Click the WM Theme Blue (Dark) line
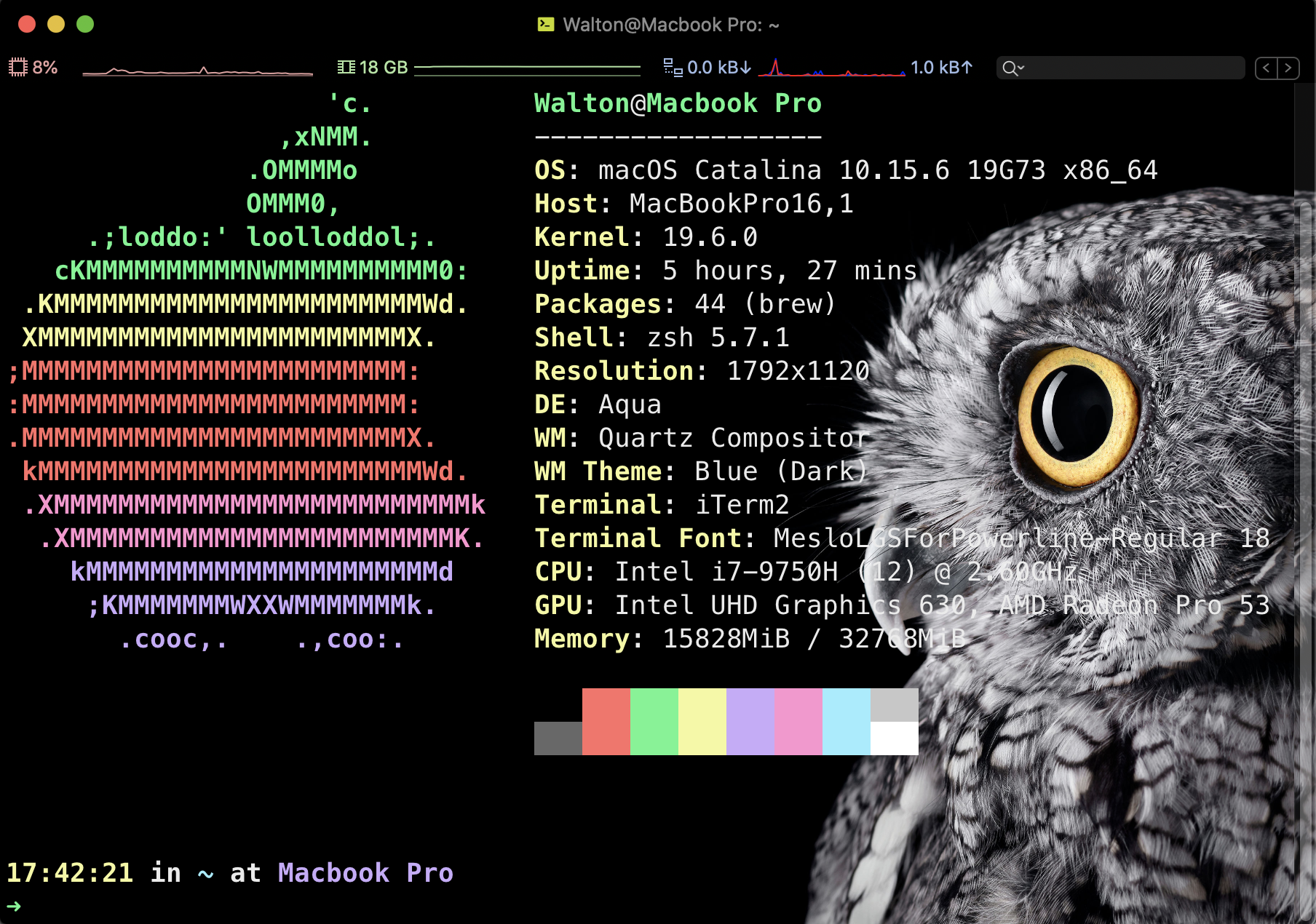Viewport: 1316px width, 924px height. tap(701, 471)
